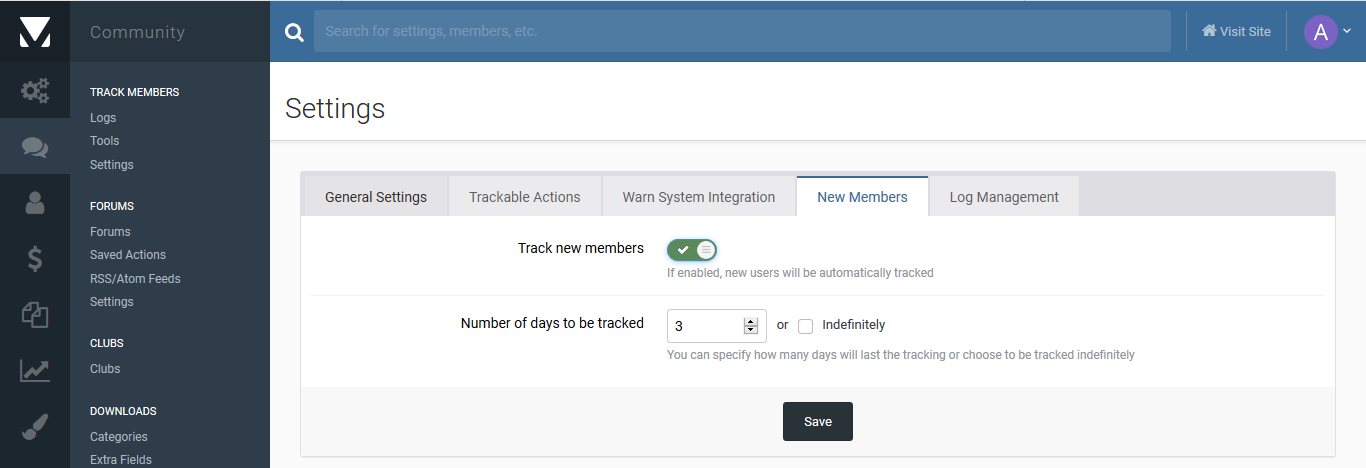Viewport: 1366px width, 468px height.
Task: Open the Customization paintbrush icon
Action: (35, 427)
